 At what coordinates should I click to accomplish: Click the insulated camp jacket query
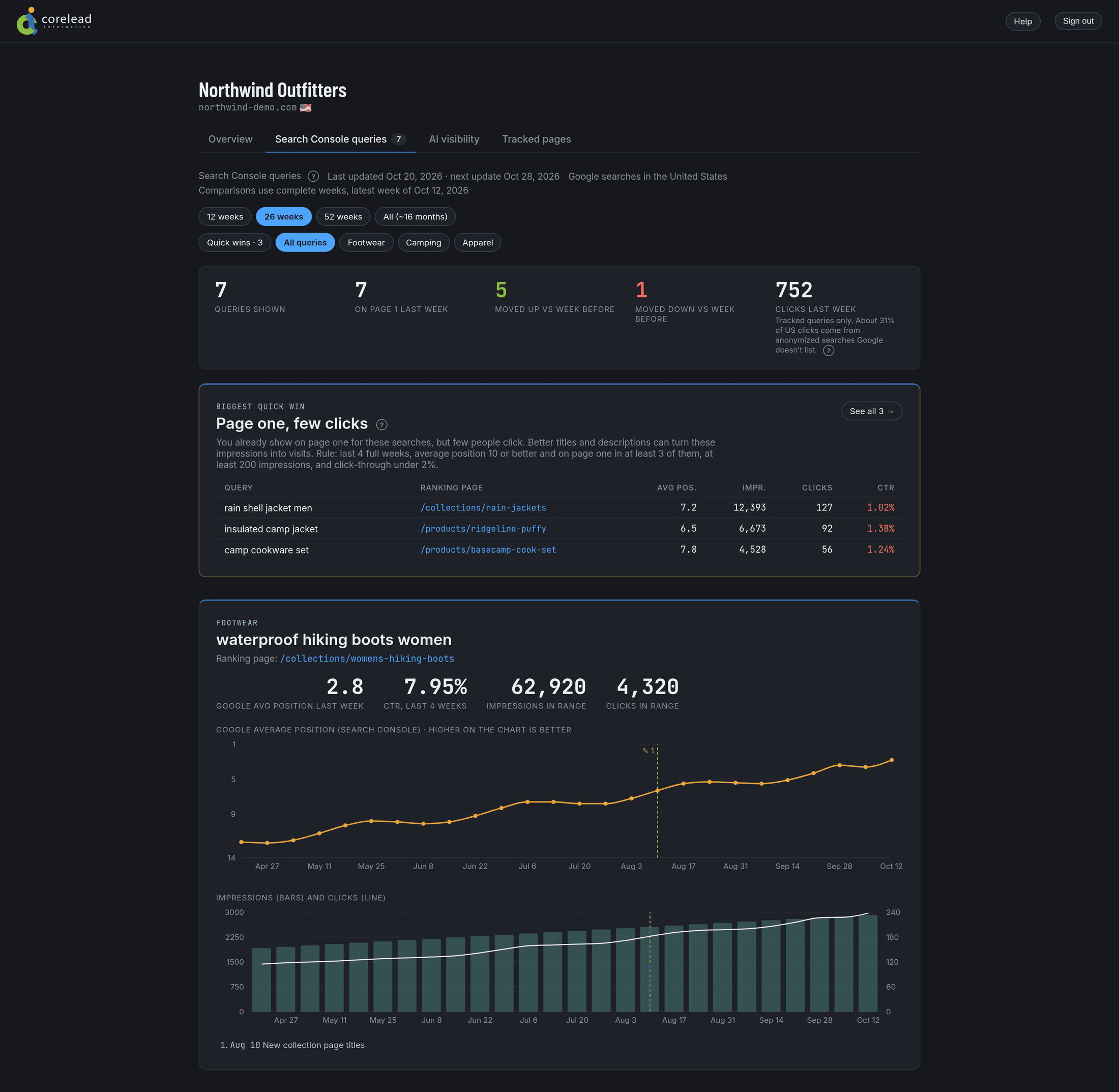click(271, 529)
